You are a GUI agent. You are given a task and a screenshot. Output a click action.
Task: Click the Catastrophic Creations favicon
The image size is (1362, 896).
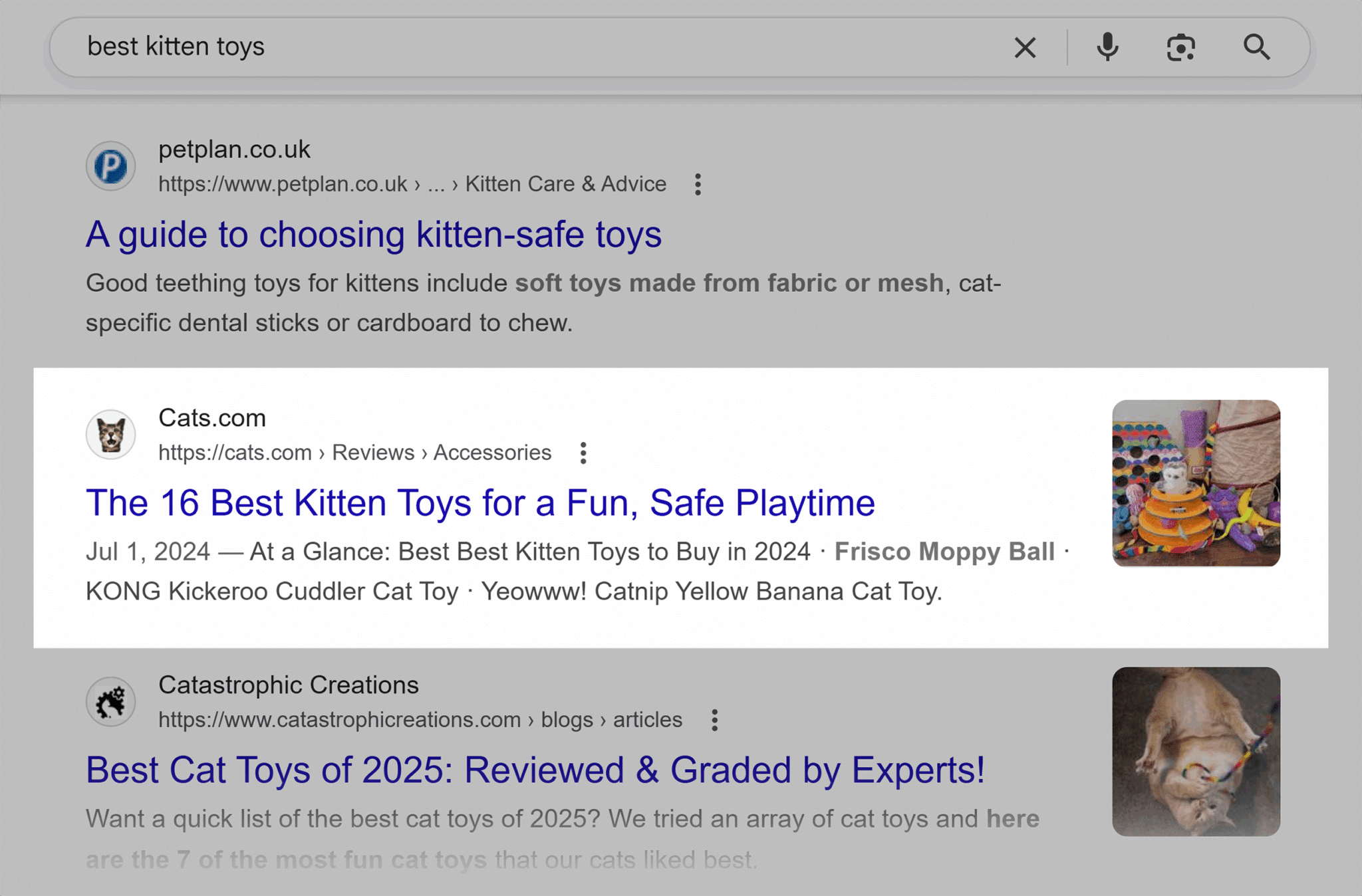pos(110,701)
